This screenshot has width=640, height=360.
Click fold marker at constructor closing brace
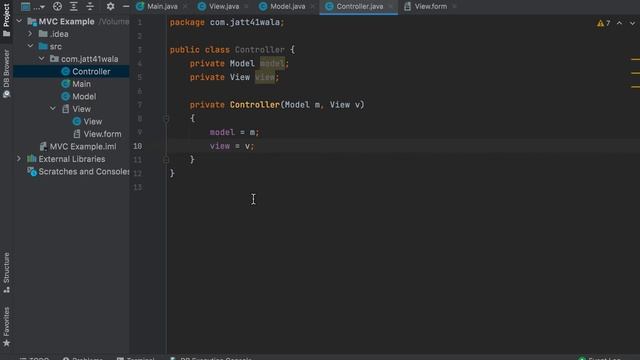(166, 160)
